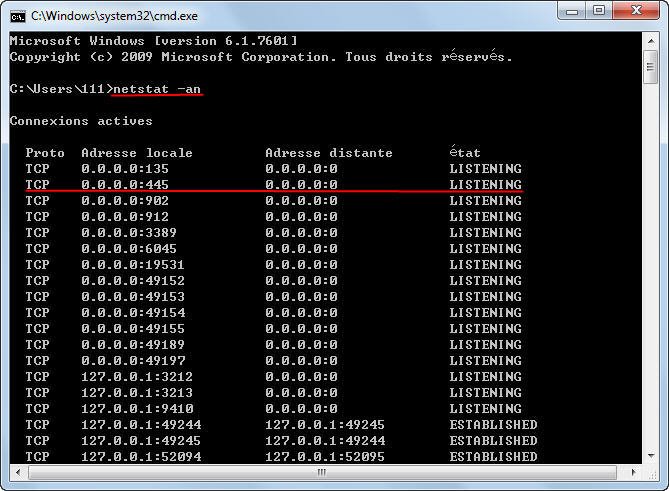Image resolution: width=669 pixels, height=491 pixels.
Task: Maximize the command prompt window
Action: coord(599,11)
